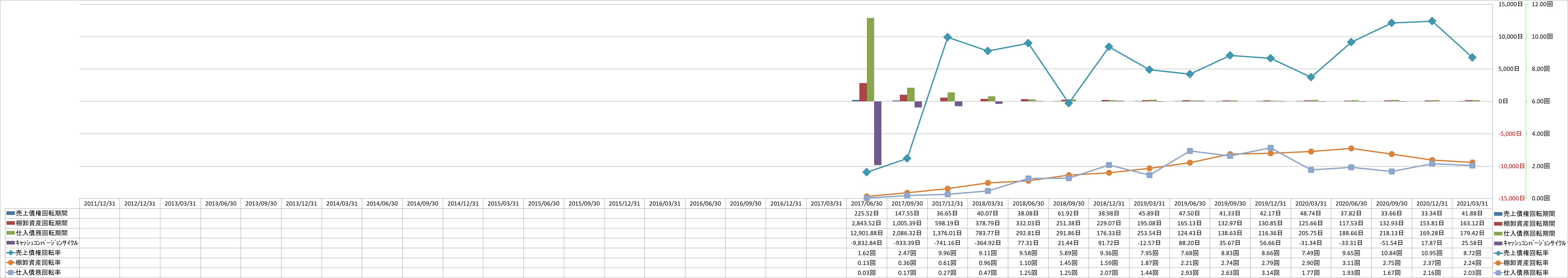Click the cell showing 2,843.52日
Viewport: 1568px width, 278px height.
[x=867, y=223]
